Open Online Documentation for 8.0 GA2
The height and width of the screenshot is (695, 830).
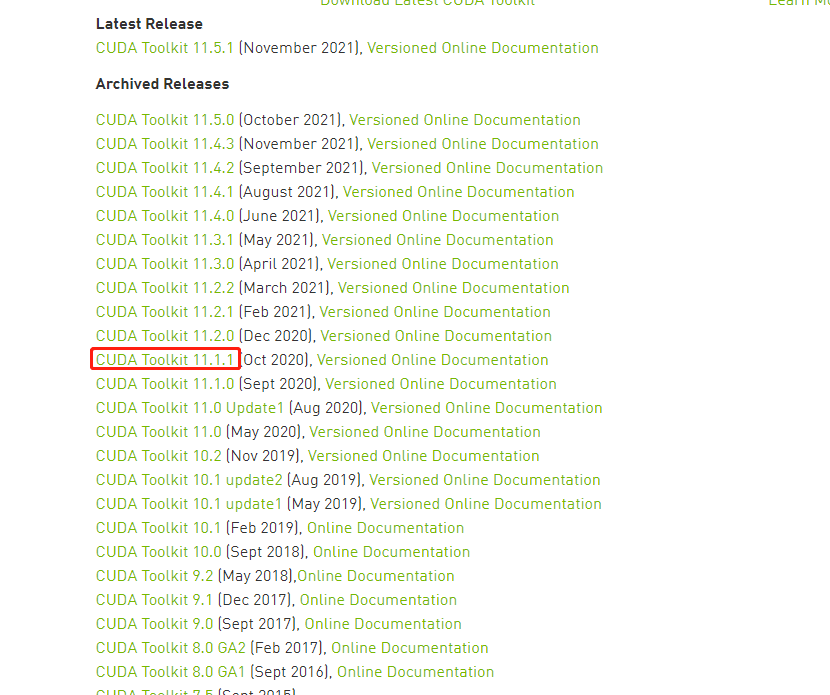click(410, 648)
